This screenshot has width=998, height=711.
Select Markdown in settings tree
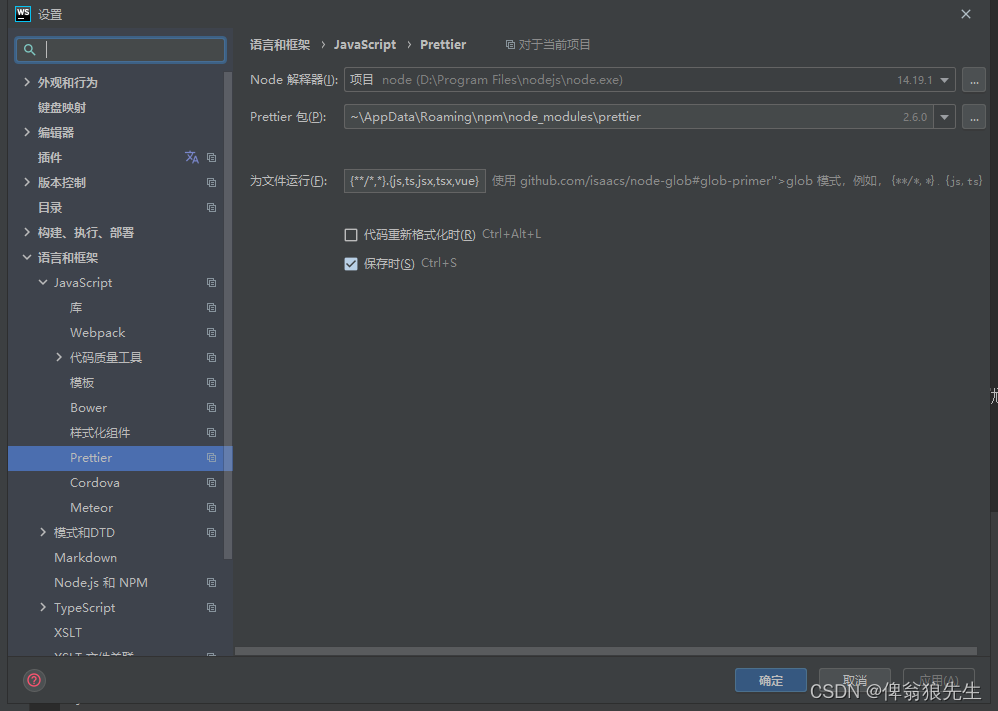click(x=85, y=558)
